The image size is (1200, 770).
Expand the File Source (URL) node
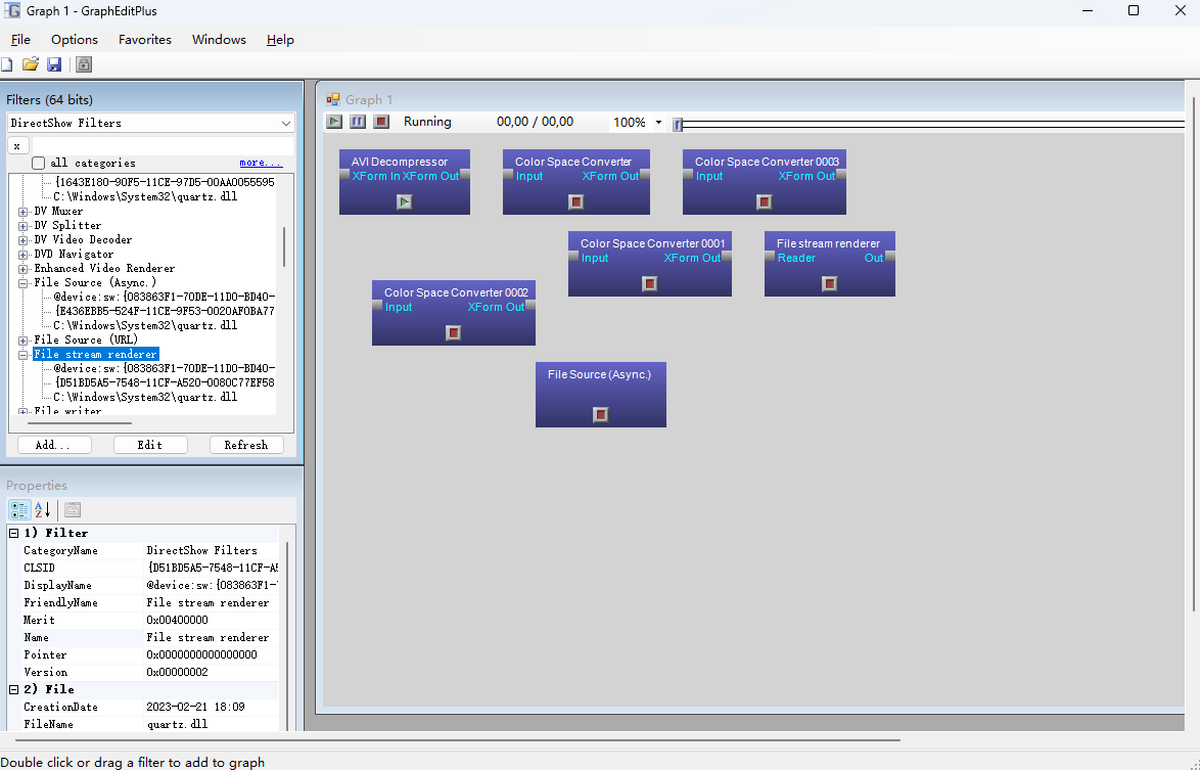[x=24, y=340]
